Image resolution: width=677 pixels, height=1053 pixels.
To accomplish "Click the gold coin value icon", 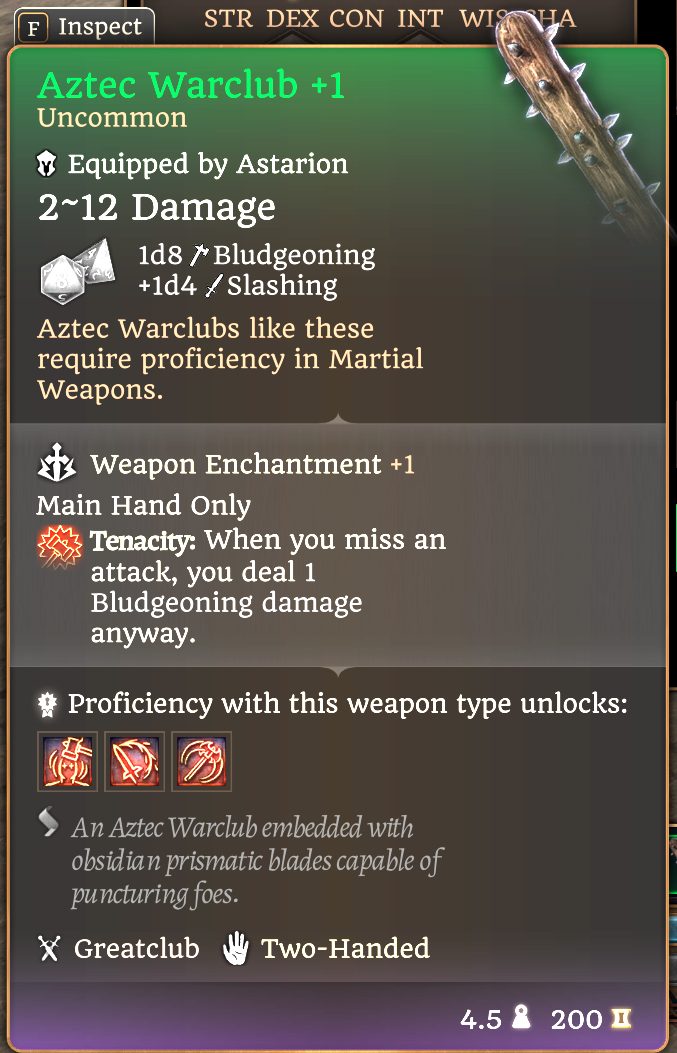I will [621, 1019].
